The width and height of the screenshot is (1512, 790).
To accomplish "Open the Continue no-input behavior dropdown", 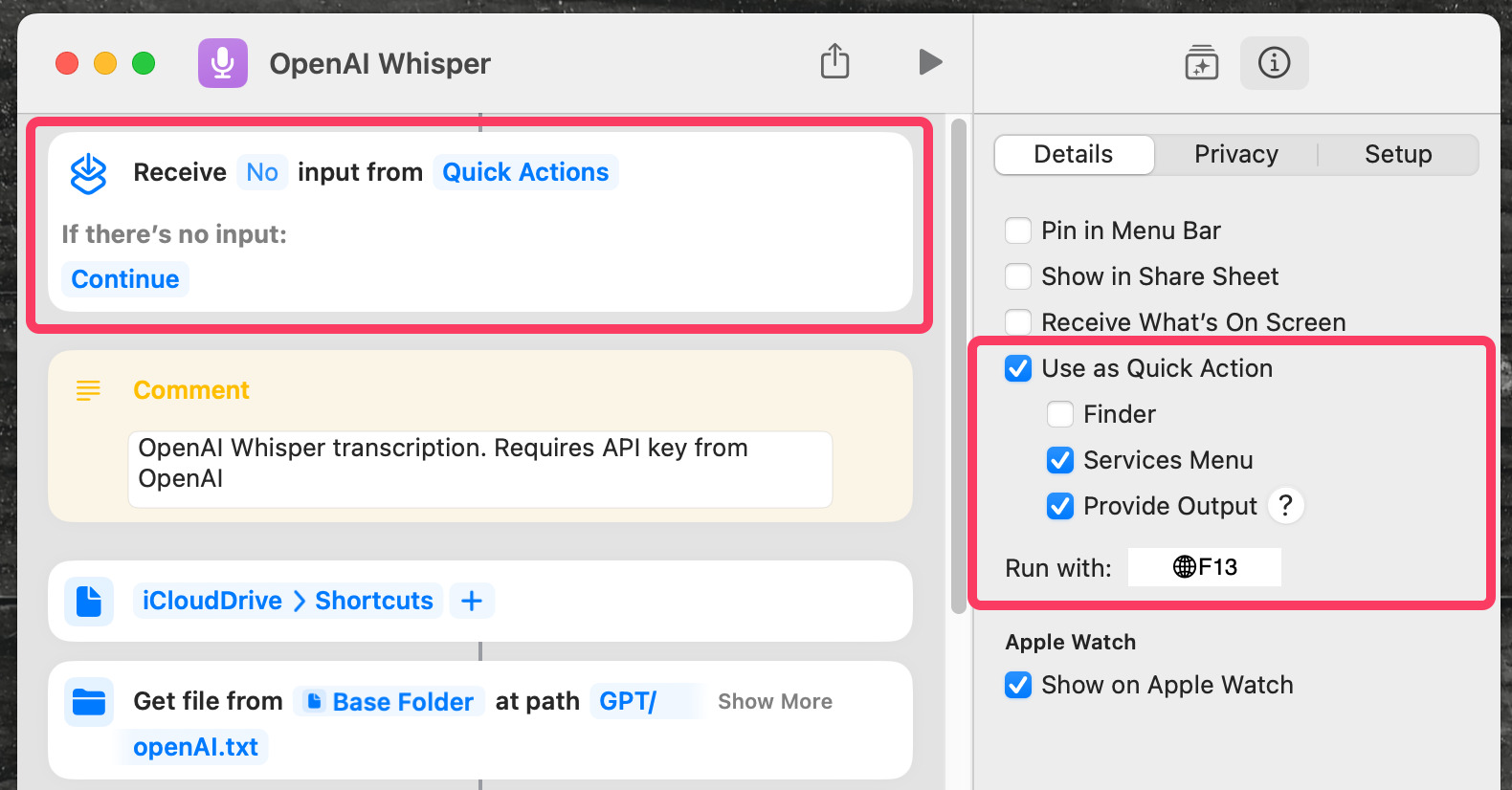I will tap(125, 279).
